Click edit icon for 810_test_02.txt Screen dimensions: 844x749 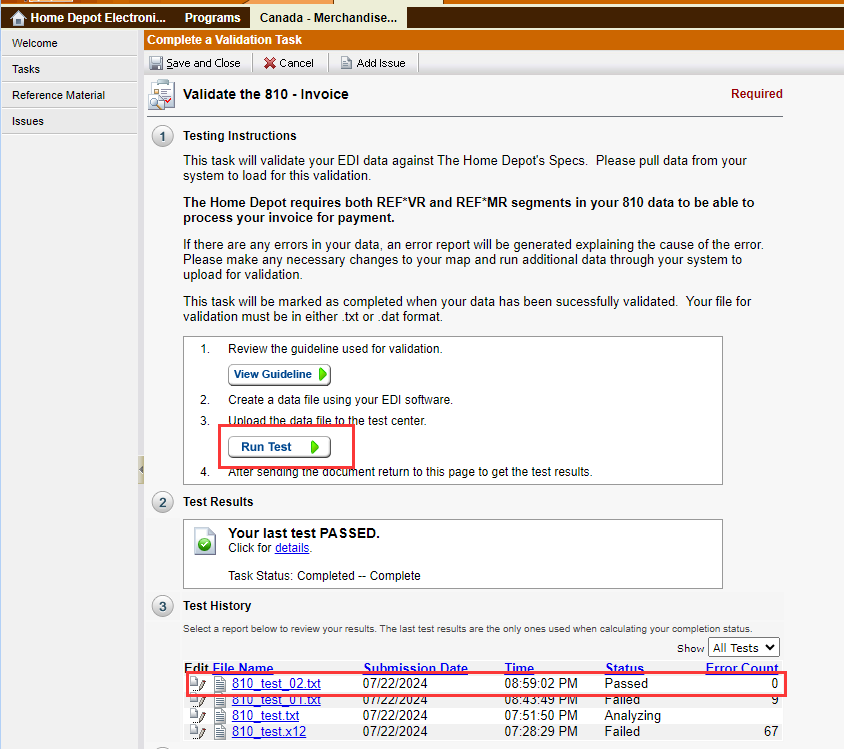click(x=198, y=683)
